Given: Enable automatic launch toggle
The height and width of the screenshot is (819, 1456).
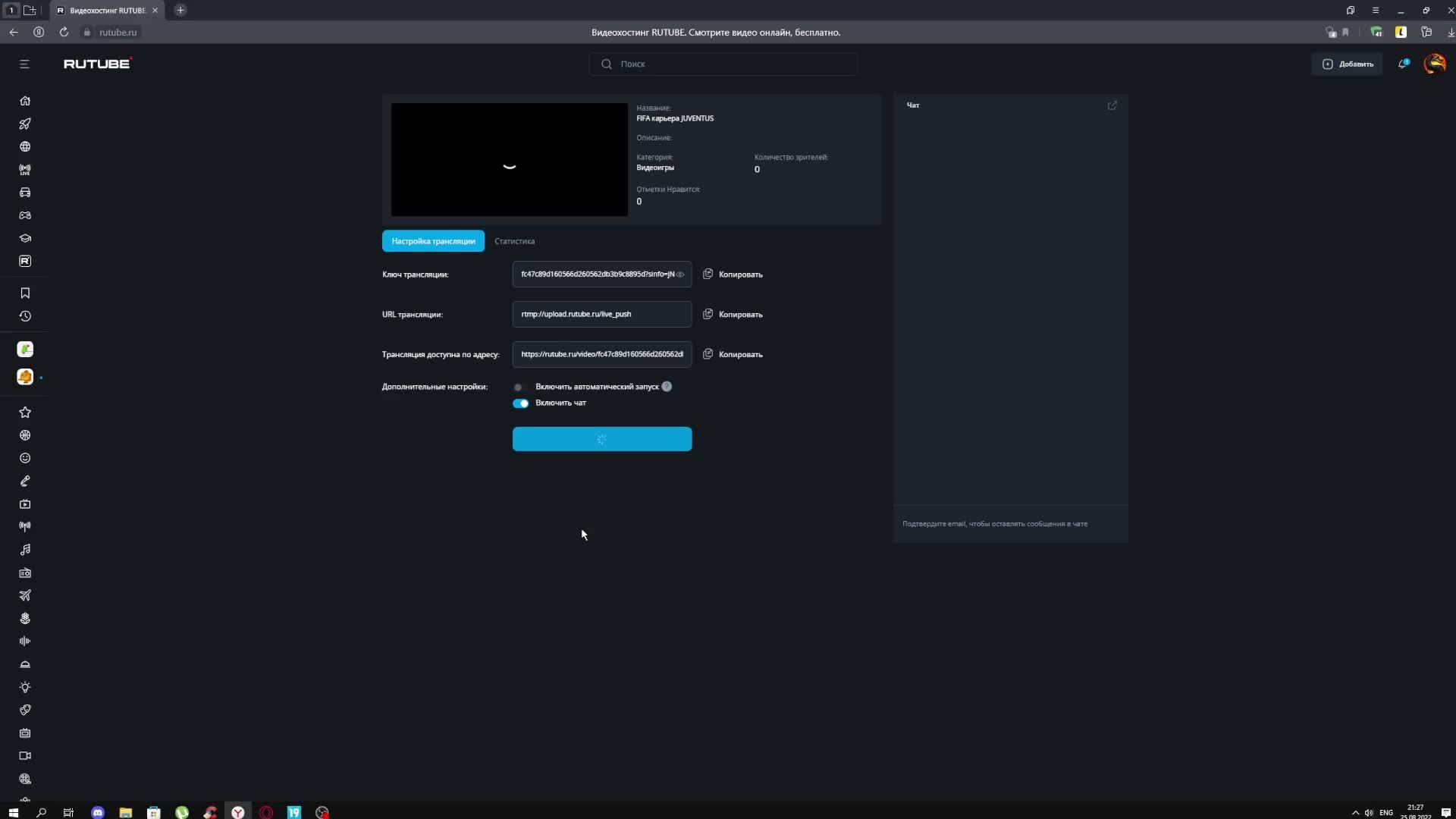Looking at the screenshot, I should [x=519, y=387].
